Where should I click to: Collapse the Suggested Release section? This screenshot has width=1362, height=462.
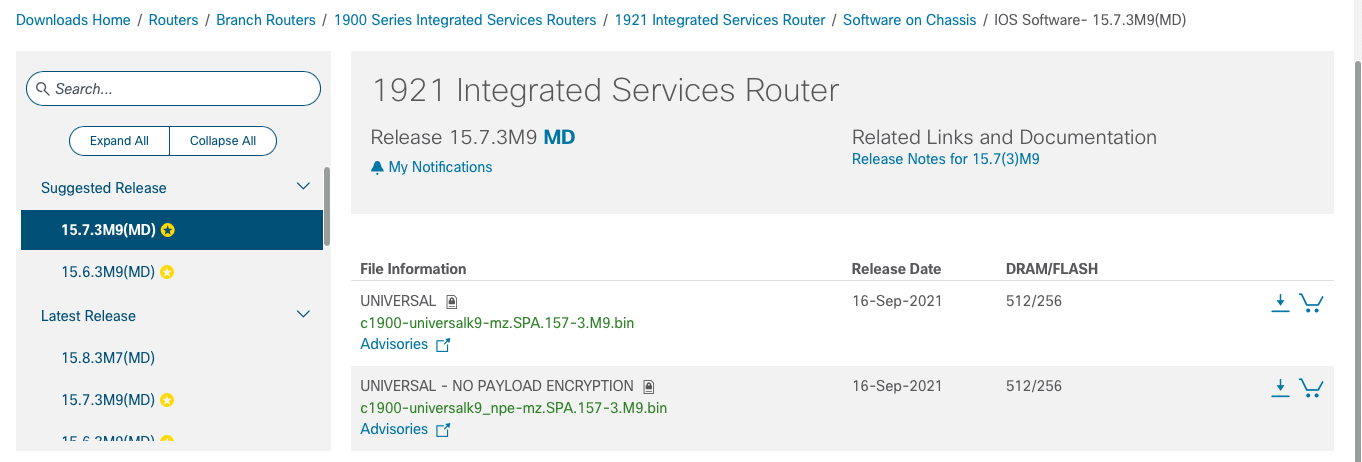pos(304,187)
